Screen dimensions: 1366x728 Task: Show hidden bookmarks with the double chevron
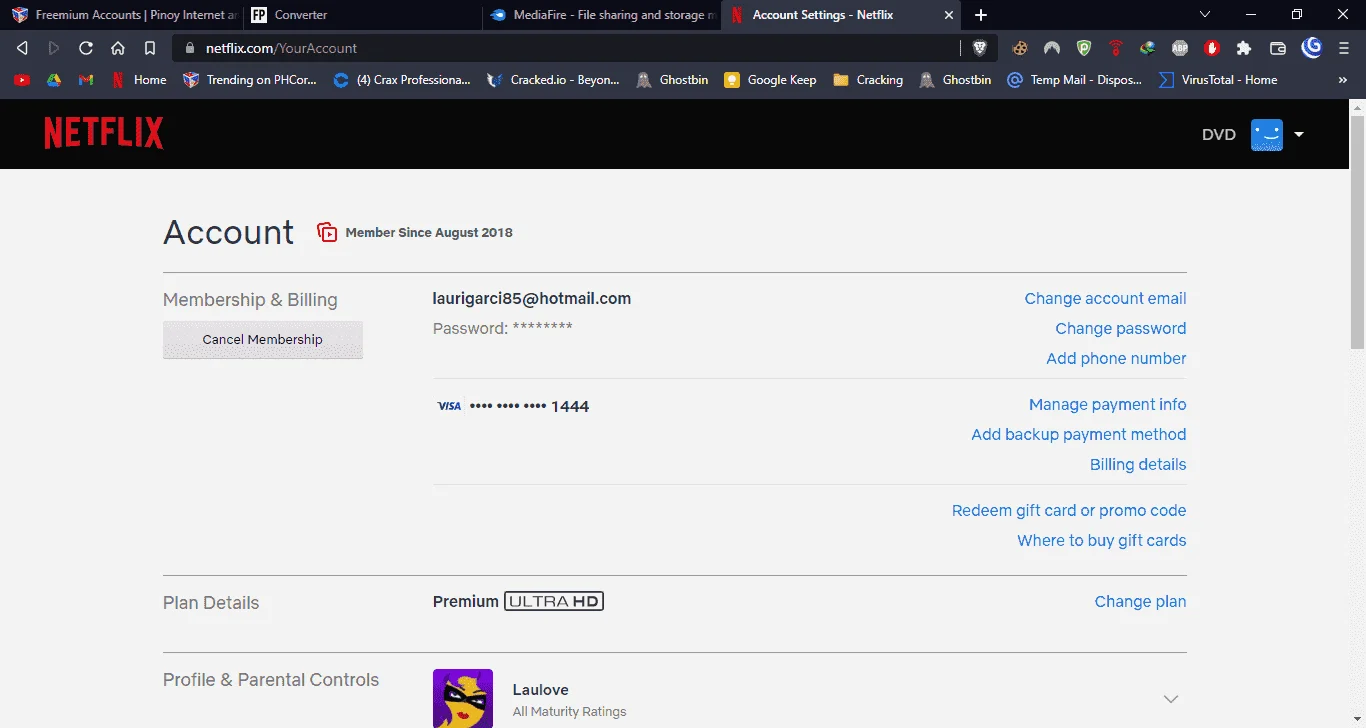pyautogui.click(x=1342, y=80)
